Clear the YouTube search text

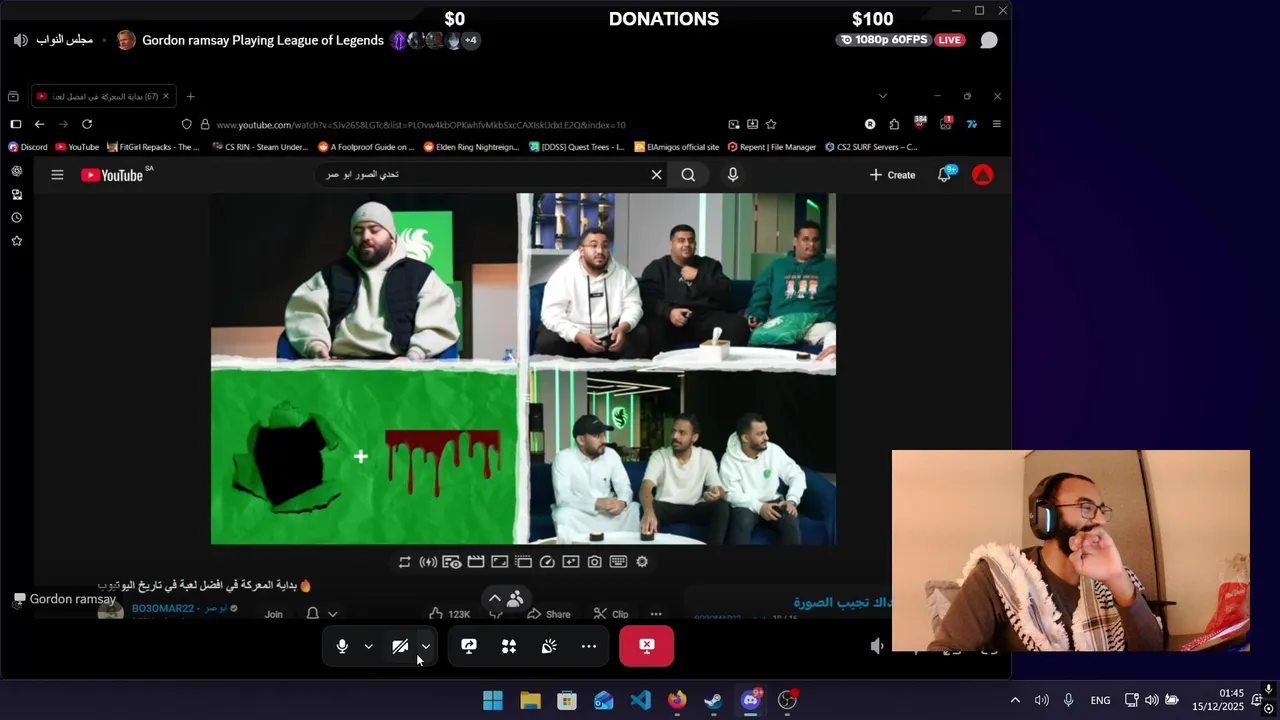656,175
